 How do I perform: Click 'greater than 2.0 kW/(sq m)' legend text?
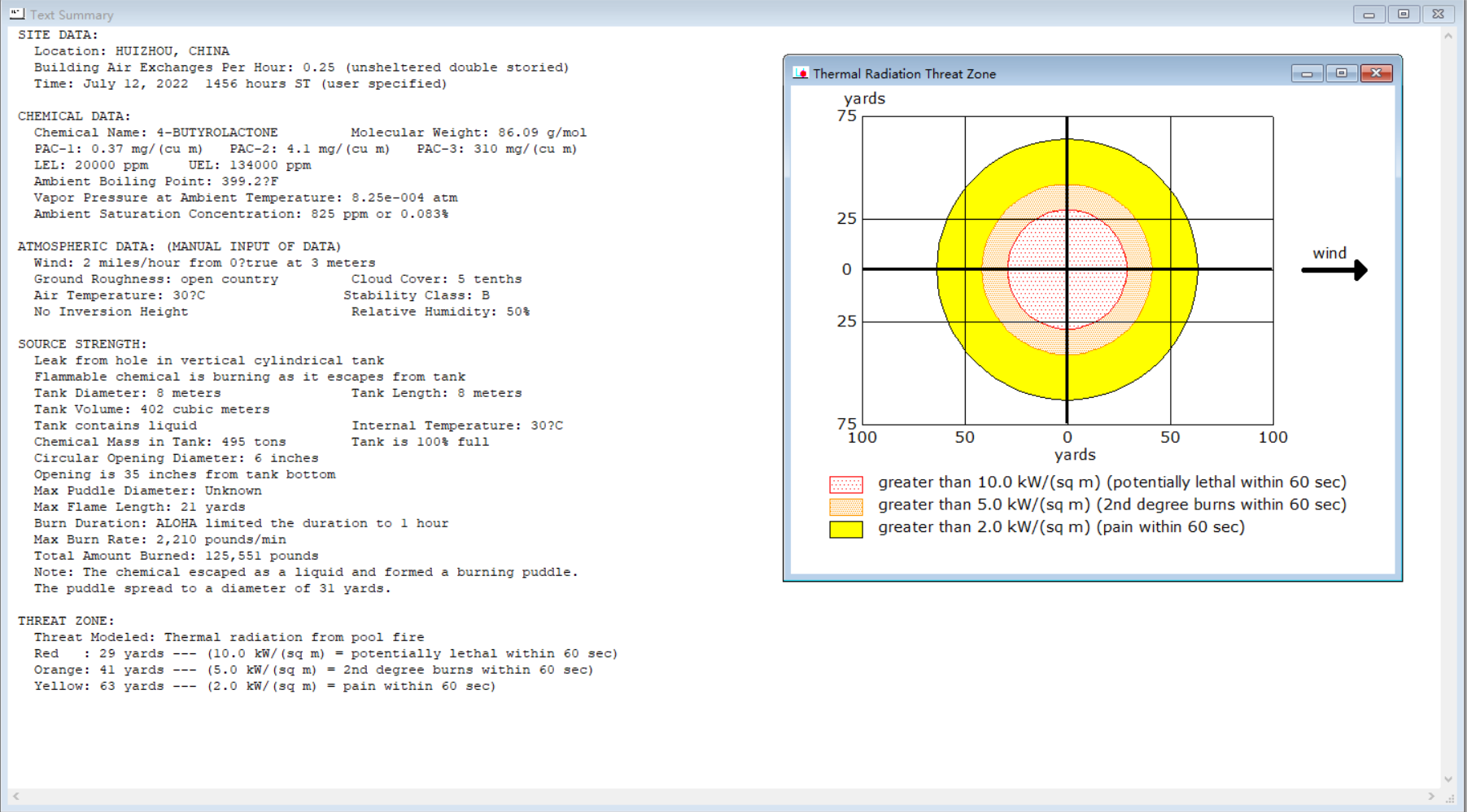pyautogui.click(x=1061, y=527)
